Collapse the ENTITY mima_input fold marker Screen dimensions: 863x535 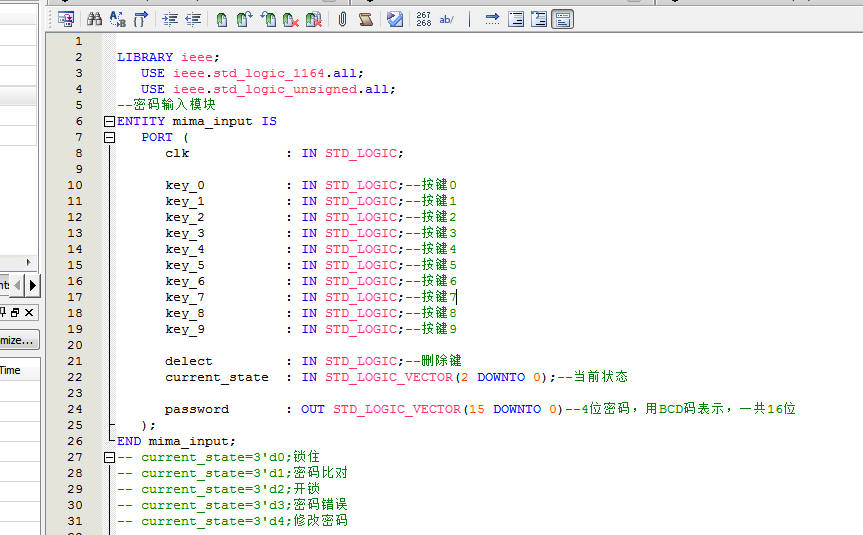[x=110, y=121]
